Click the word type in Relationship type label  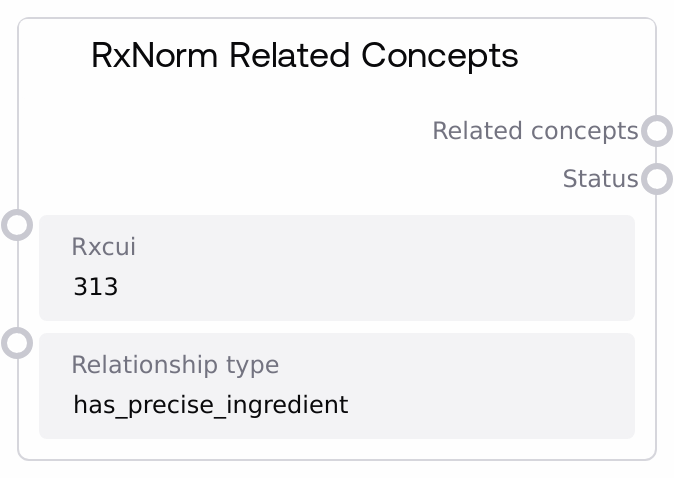tap(252, 365)
